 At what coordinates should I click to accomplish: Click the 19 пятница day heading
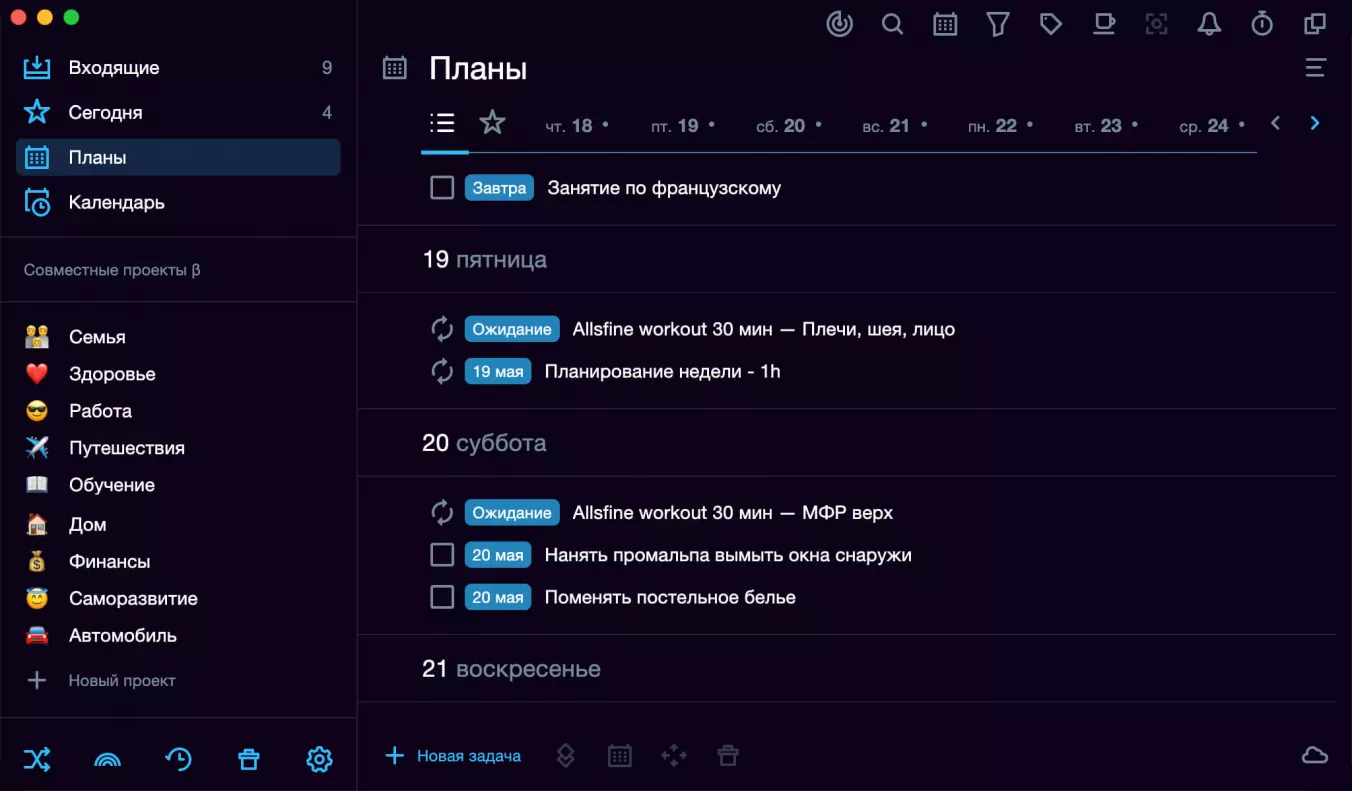pos(484,260)
